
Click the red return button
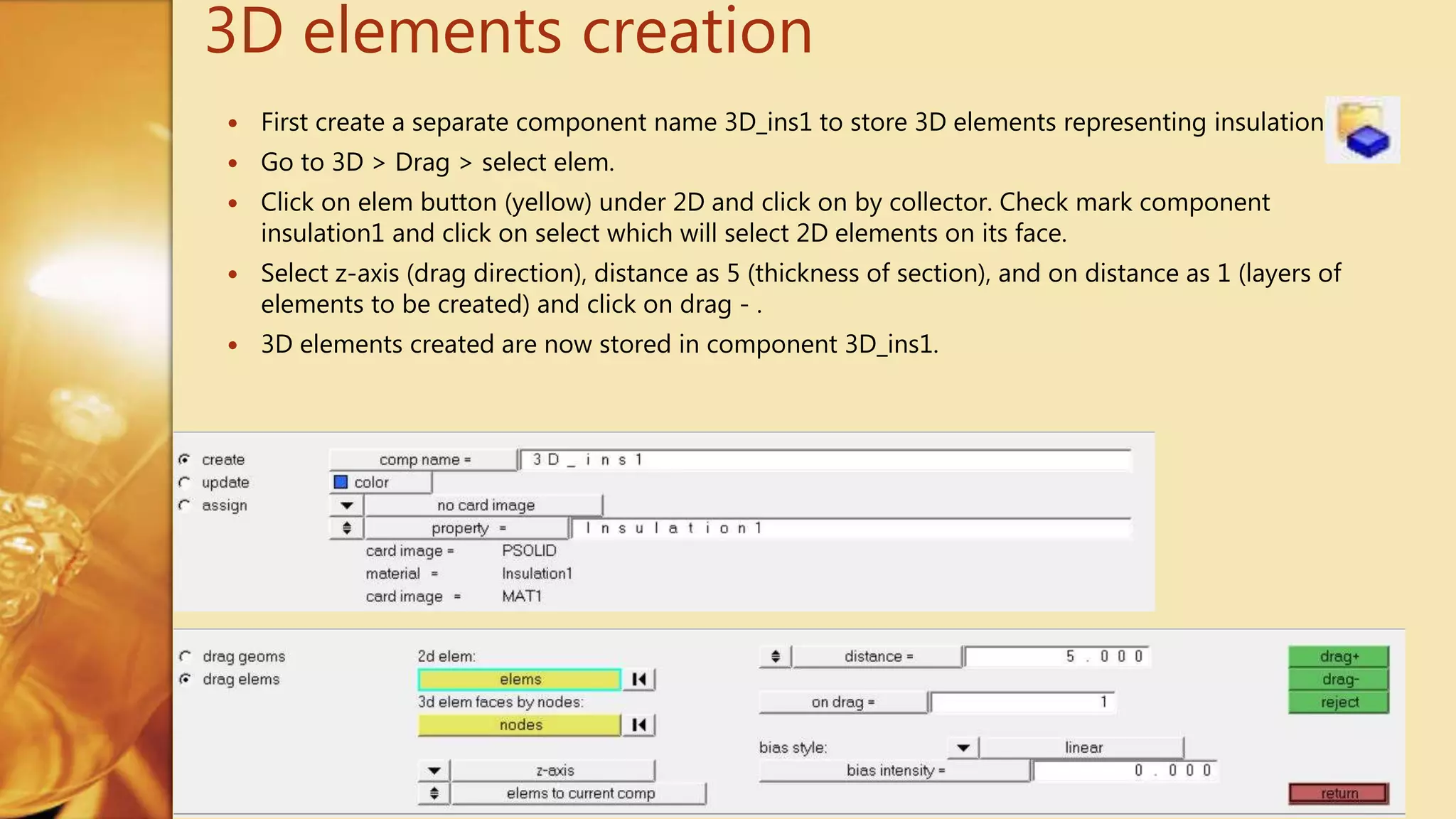tap(1339, 793)
